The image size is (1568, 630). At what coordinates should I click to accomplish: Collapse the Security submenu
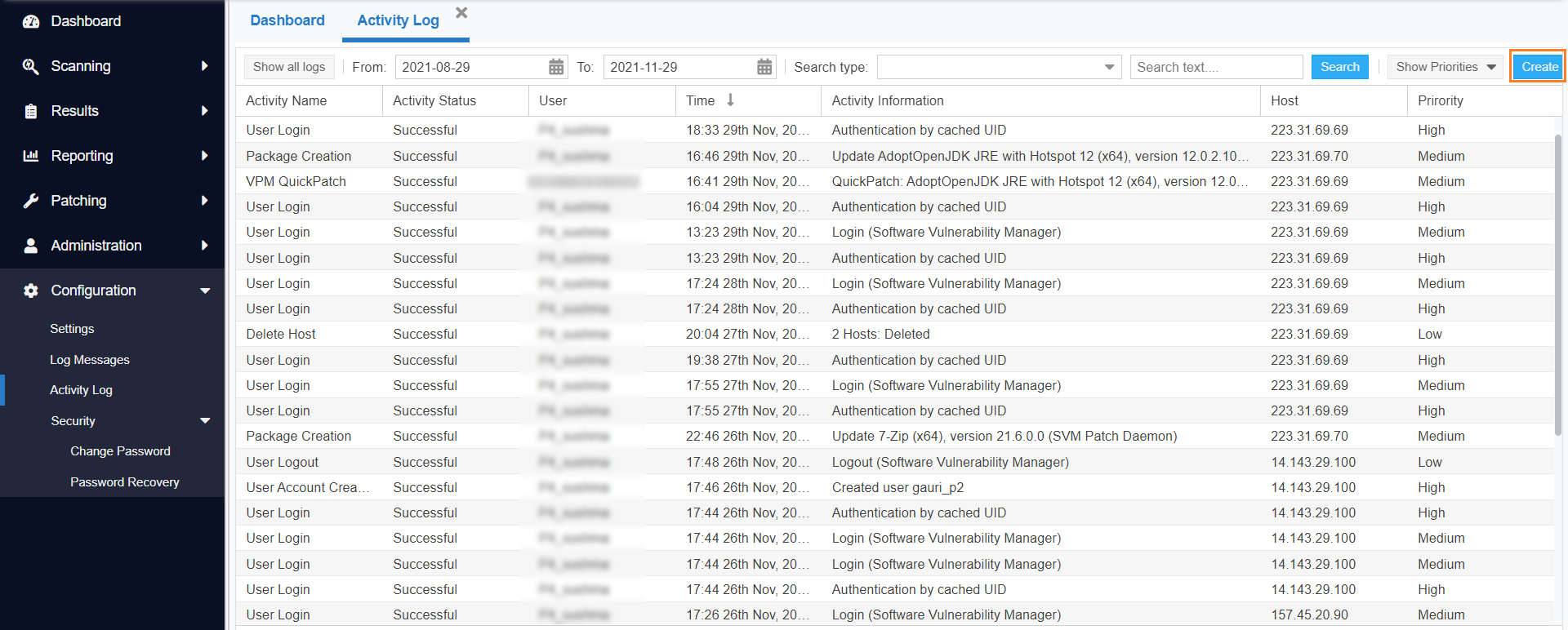[205, 421]
